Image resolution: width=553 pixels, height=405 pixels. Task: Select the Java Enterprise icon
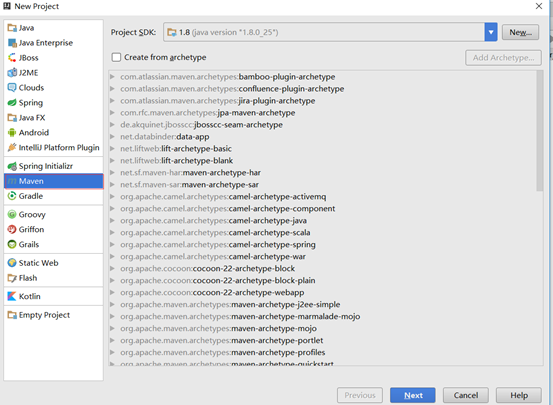(12, 43)
